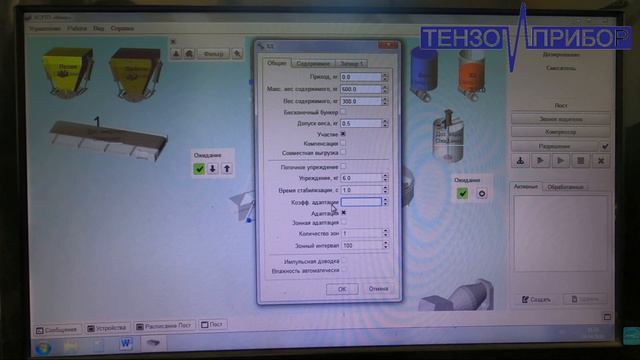Toggle the Участие checkbox
The height and width of the screenshot is (360, 640).
[343, 134]
